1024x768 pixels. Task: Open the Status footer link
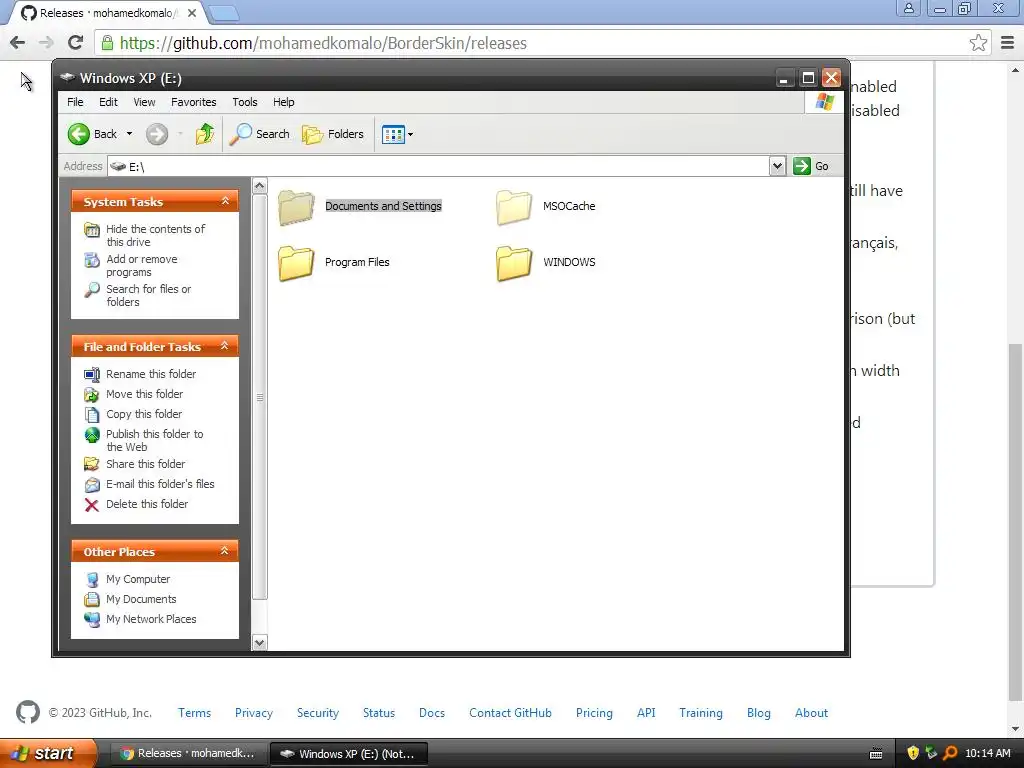pos(379,712)
